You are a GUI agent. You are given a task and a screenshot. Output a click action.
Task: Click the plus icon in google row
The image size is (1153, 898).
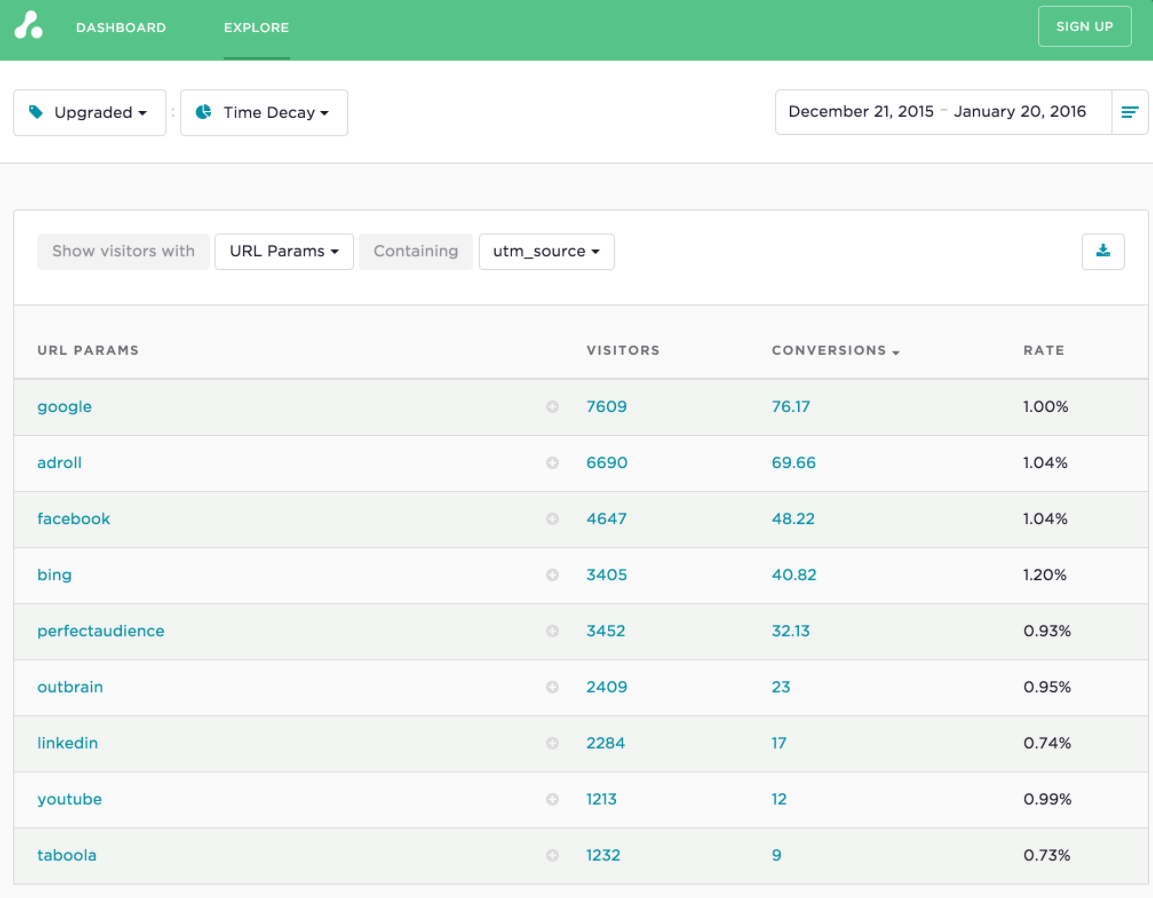(x=552, y=407)
